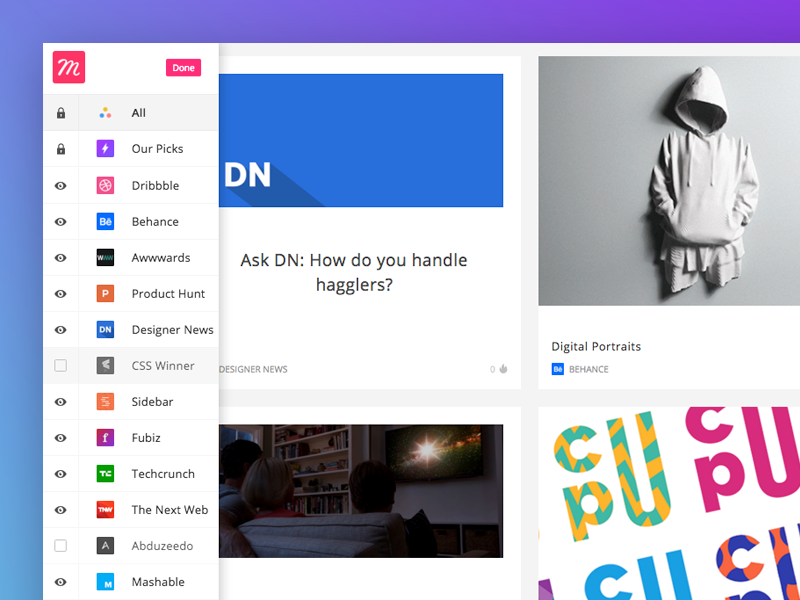Click the colored dots All icon
This screenshot has height=600, width=800.
click(105, 113)
